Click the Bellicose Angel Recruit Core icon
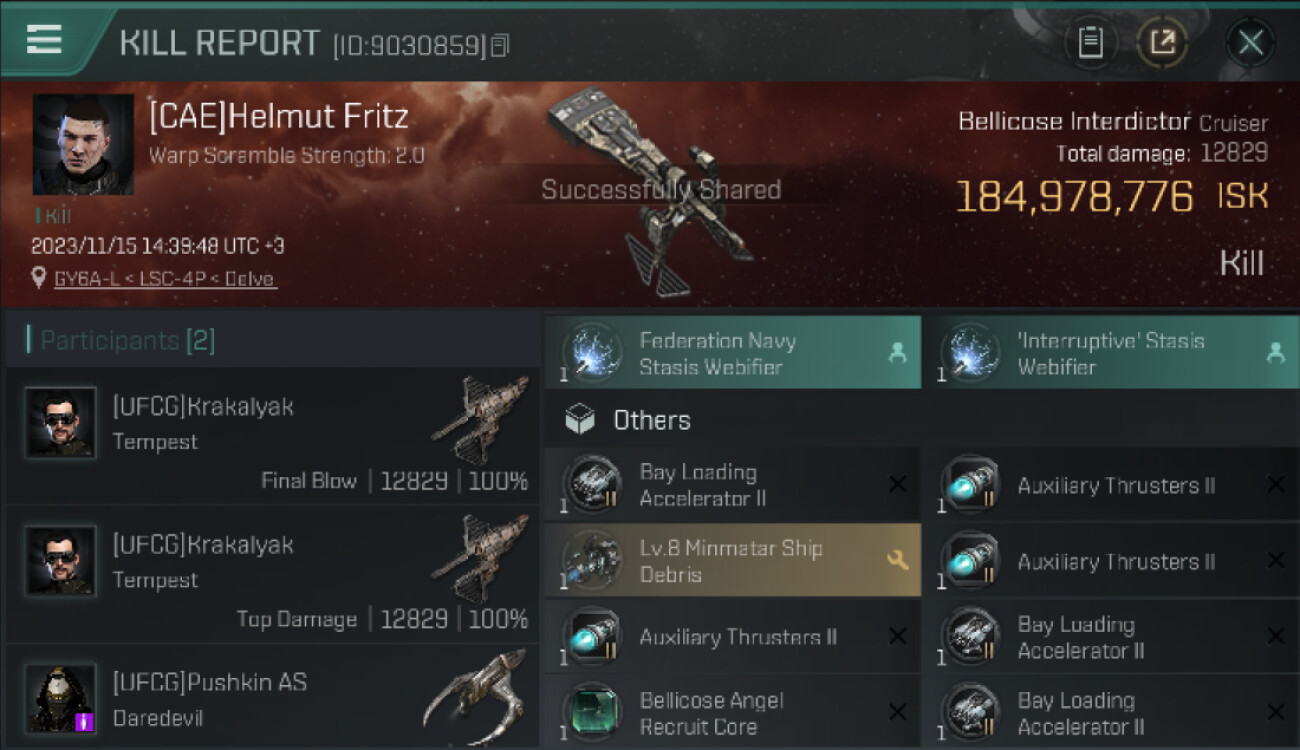This screenshot has height=750, width=1300. point(593,713)
